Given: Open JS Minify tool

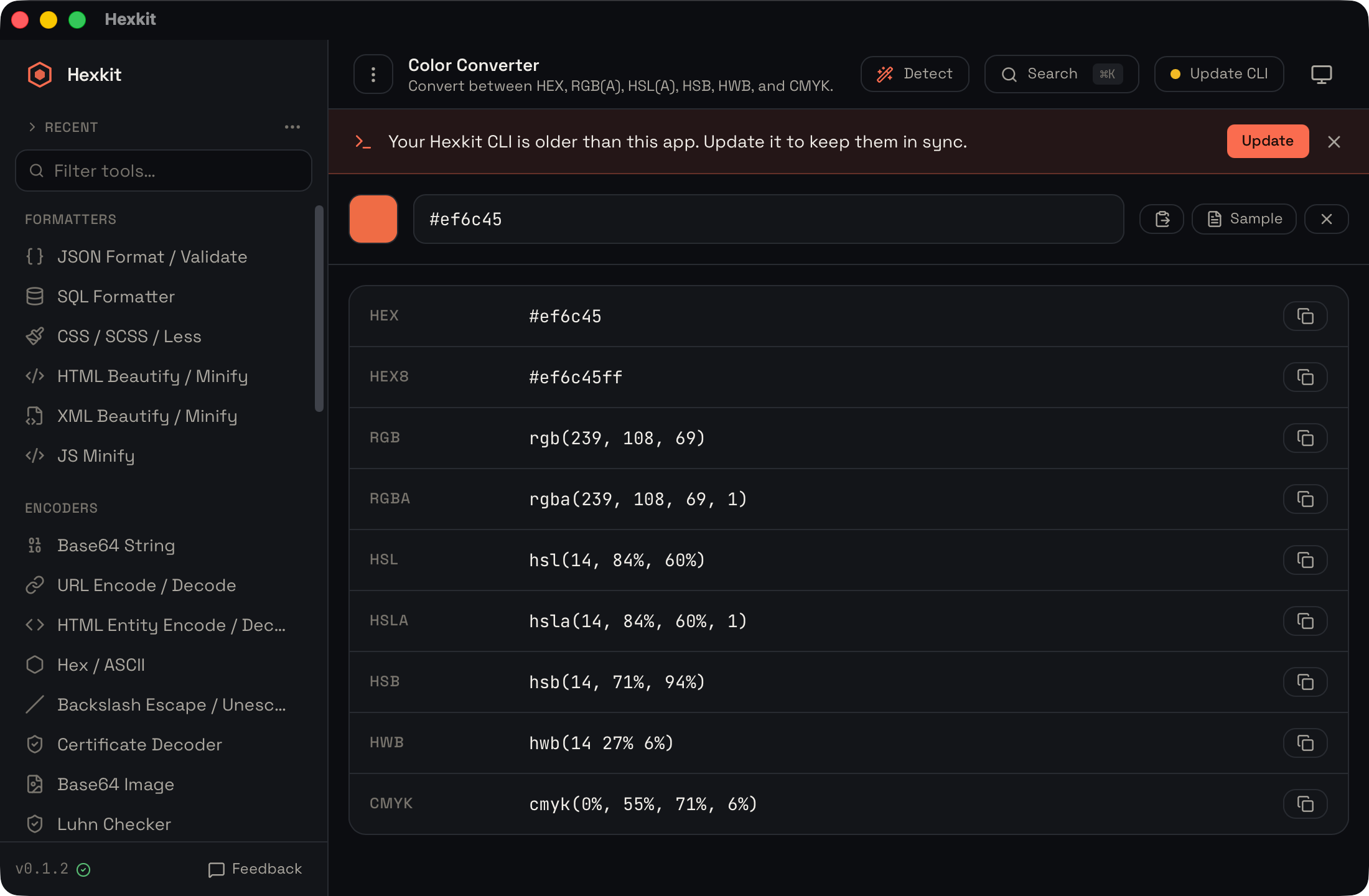Looking at the screenshot, I should click(163, 456).
